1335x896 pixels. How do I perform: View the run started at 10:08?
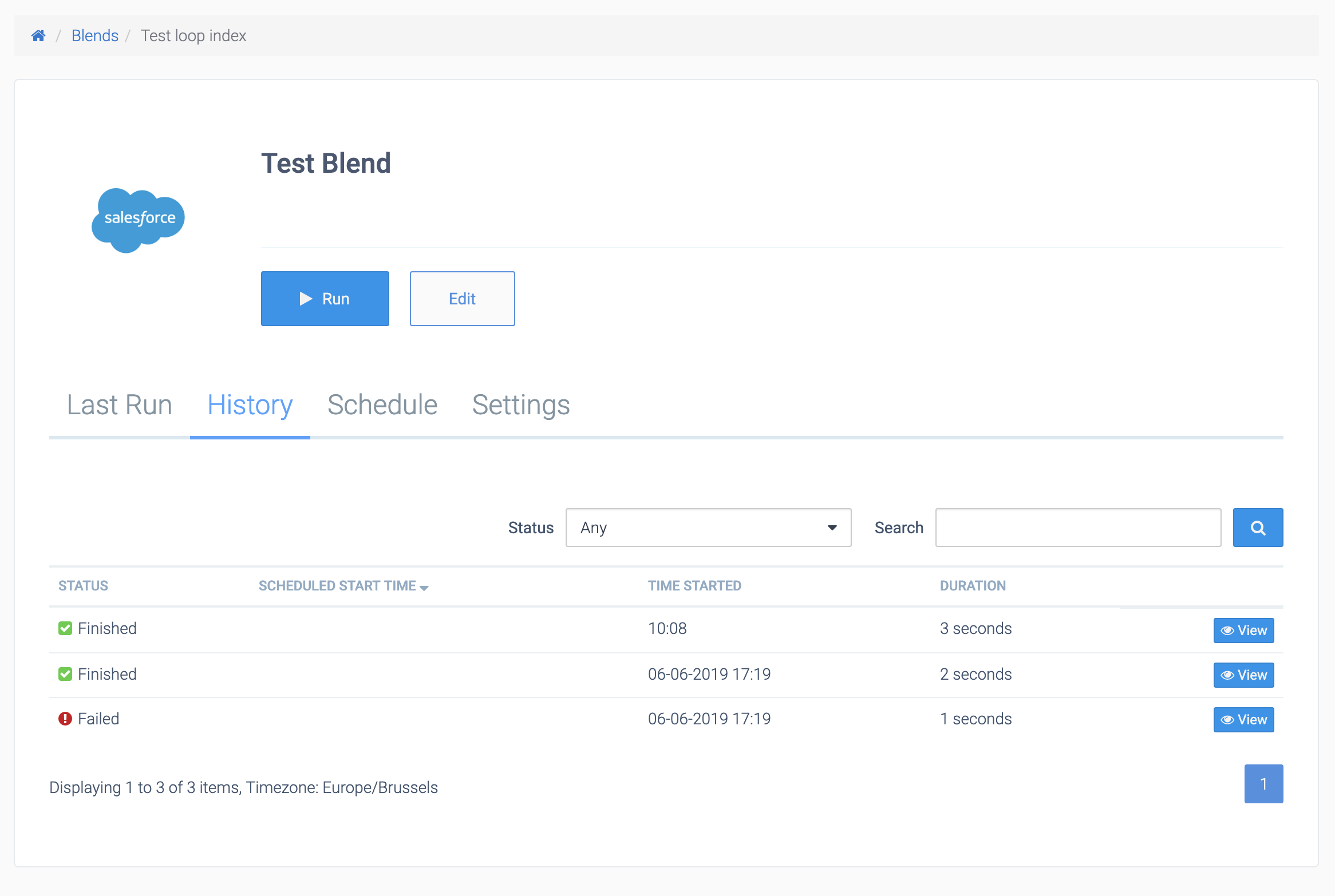[x=1244, y=631]
